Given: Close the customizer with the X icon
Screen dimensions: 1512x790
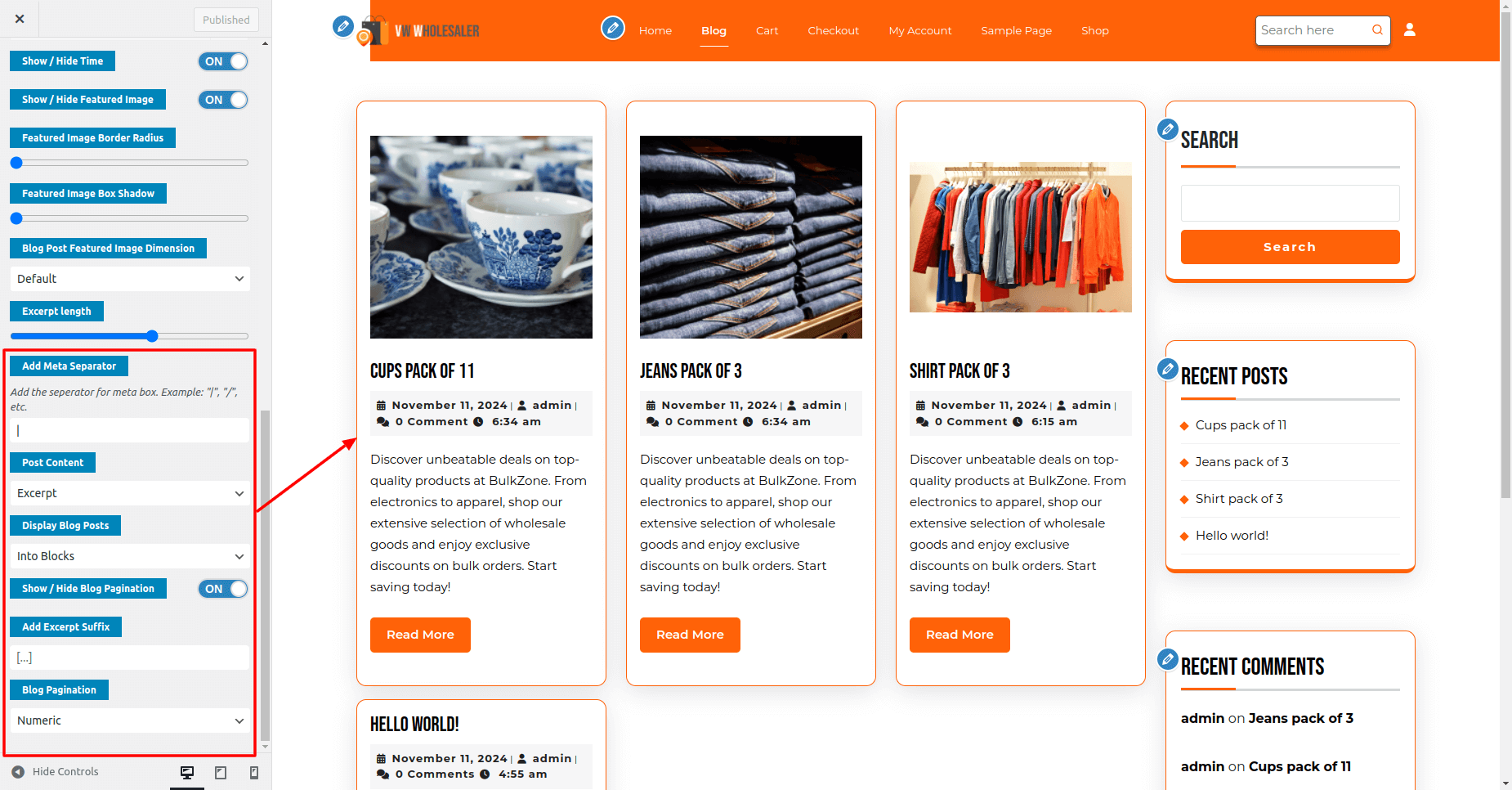Looking at the screenshot, I should coord(20,19).
